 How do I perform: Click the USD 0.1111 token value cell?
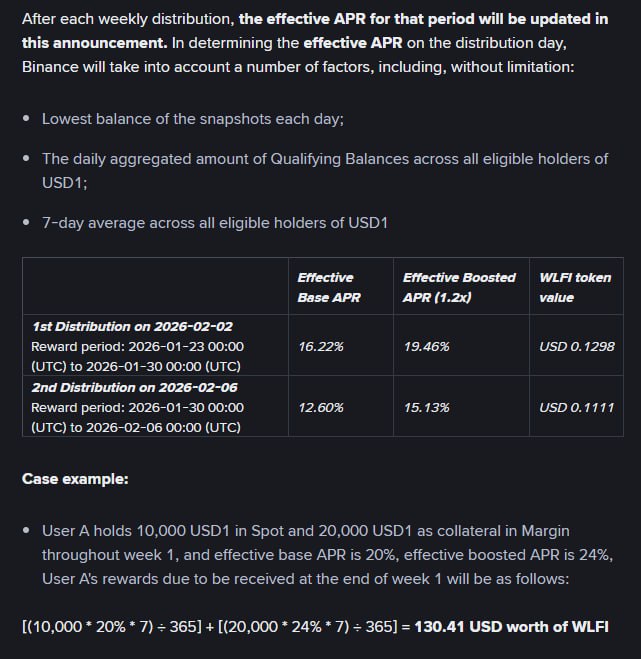[577, 407]
